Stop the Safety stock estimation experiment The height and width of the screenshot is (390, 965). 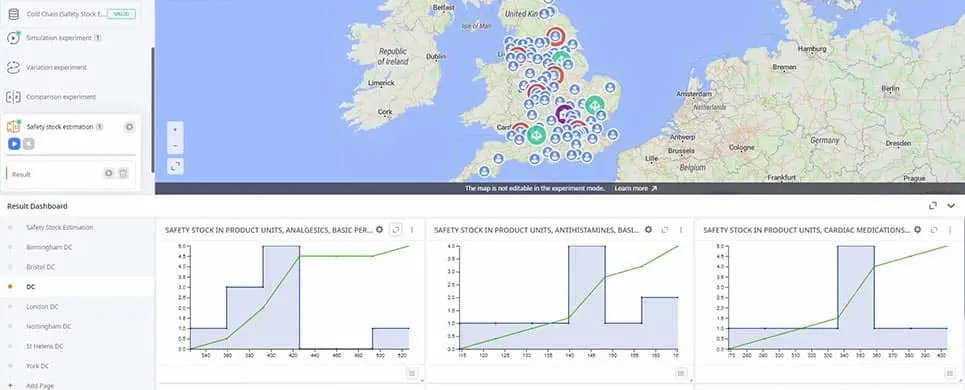[28, 144]
